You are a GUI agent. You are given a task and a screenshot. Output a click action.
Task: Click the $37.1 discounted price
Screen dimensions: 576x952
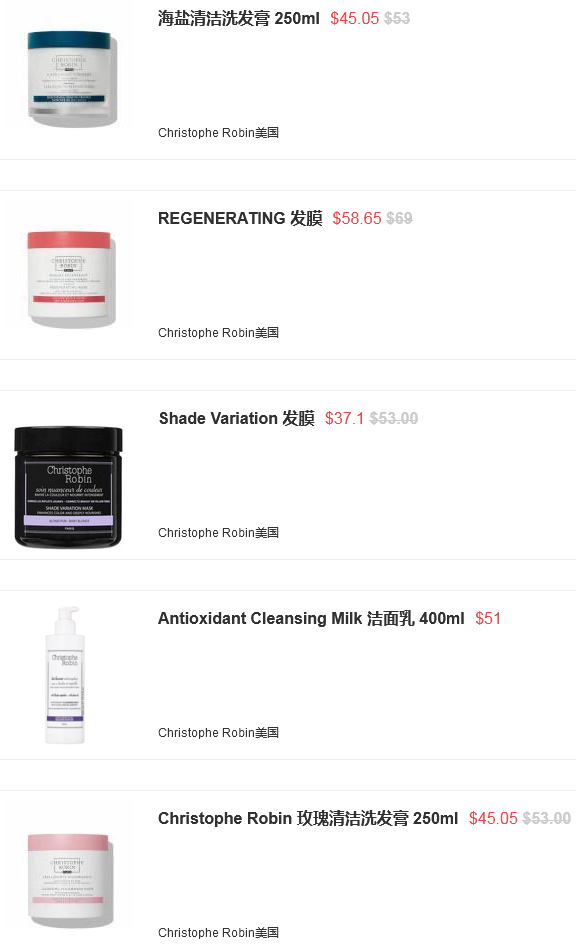click(x=344, y=418)
